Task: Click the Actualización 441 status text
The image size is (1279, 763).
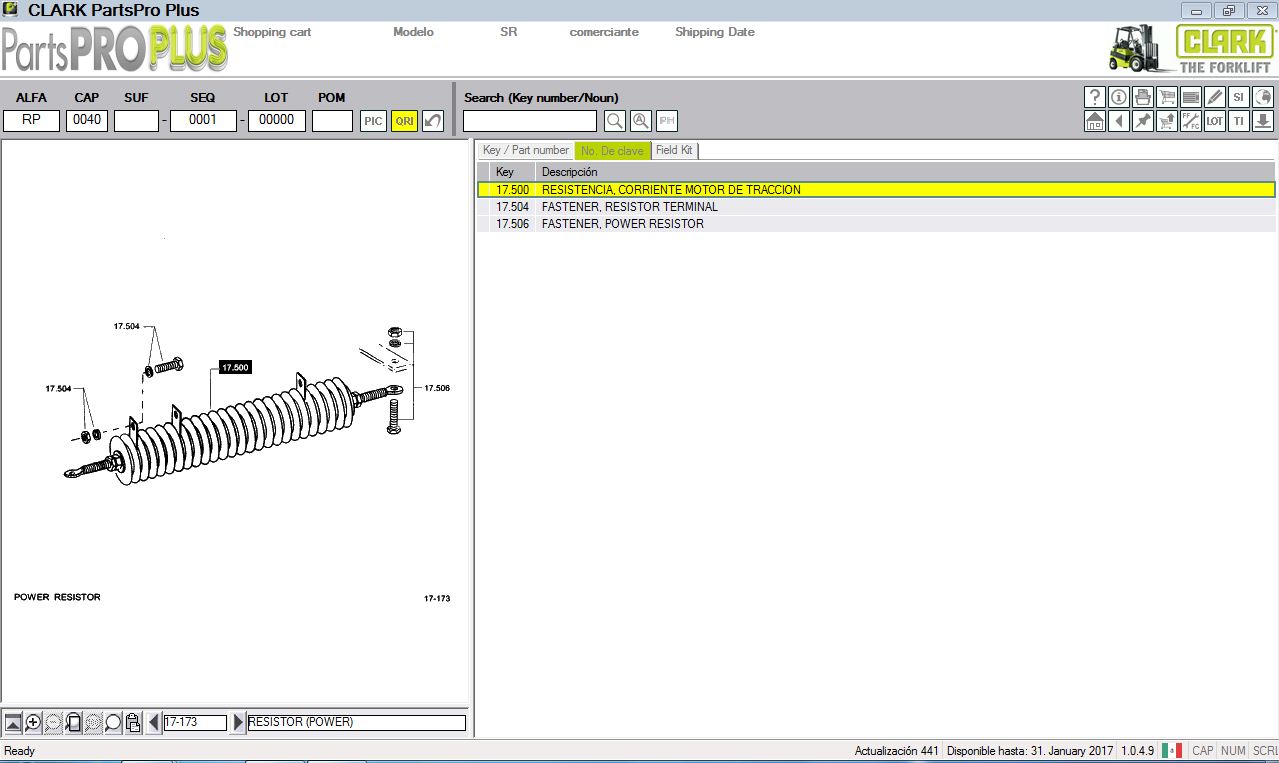Action: tap(896, 751)
